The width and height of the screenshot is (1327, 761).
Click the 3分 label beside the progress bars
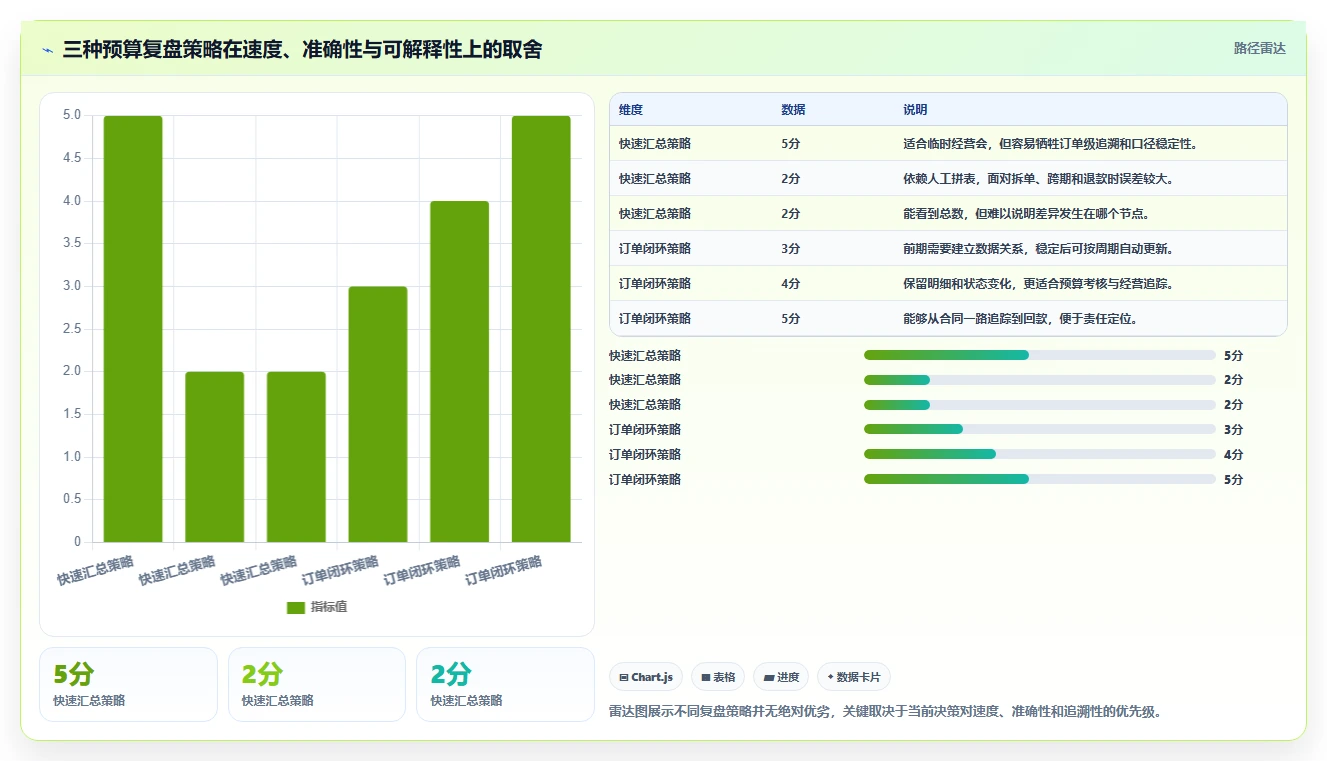pyautogui.click(x=1233, y=430)
